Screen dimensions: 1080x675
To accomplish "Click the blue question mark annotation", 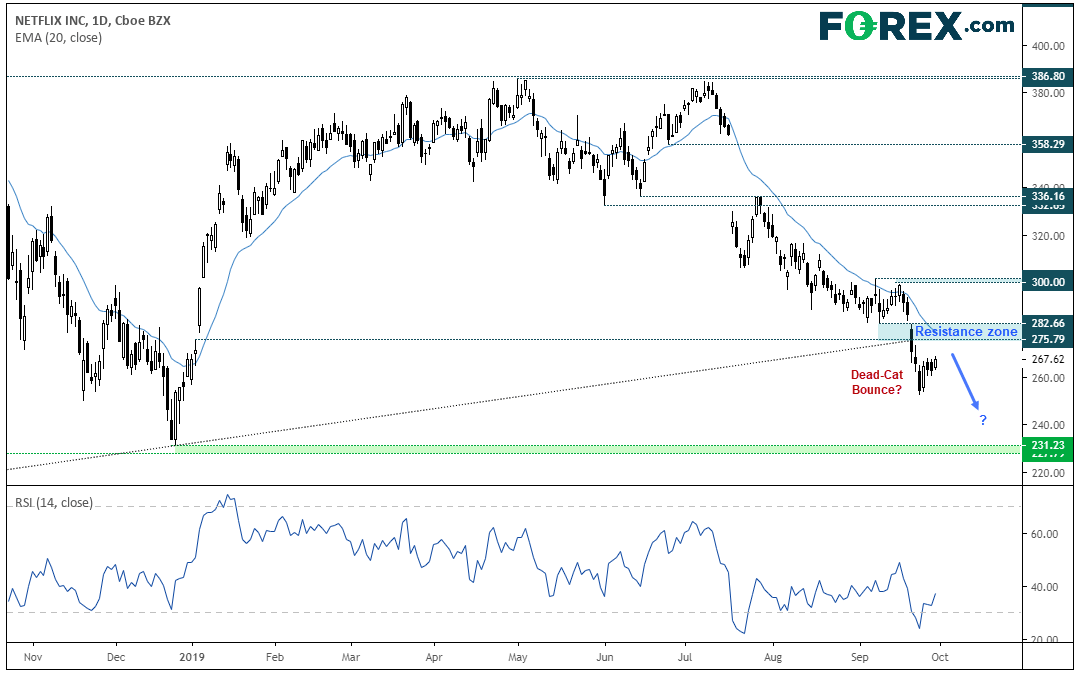I will pos(983,420).
